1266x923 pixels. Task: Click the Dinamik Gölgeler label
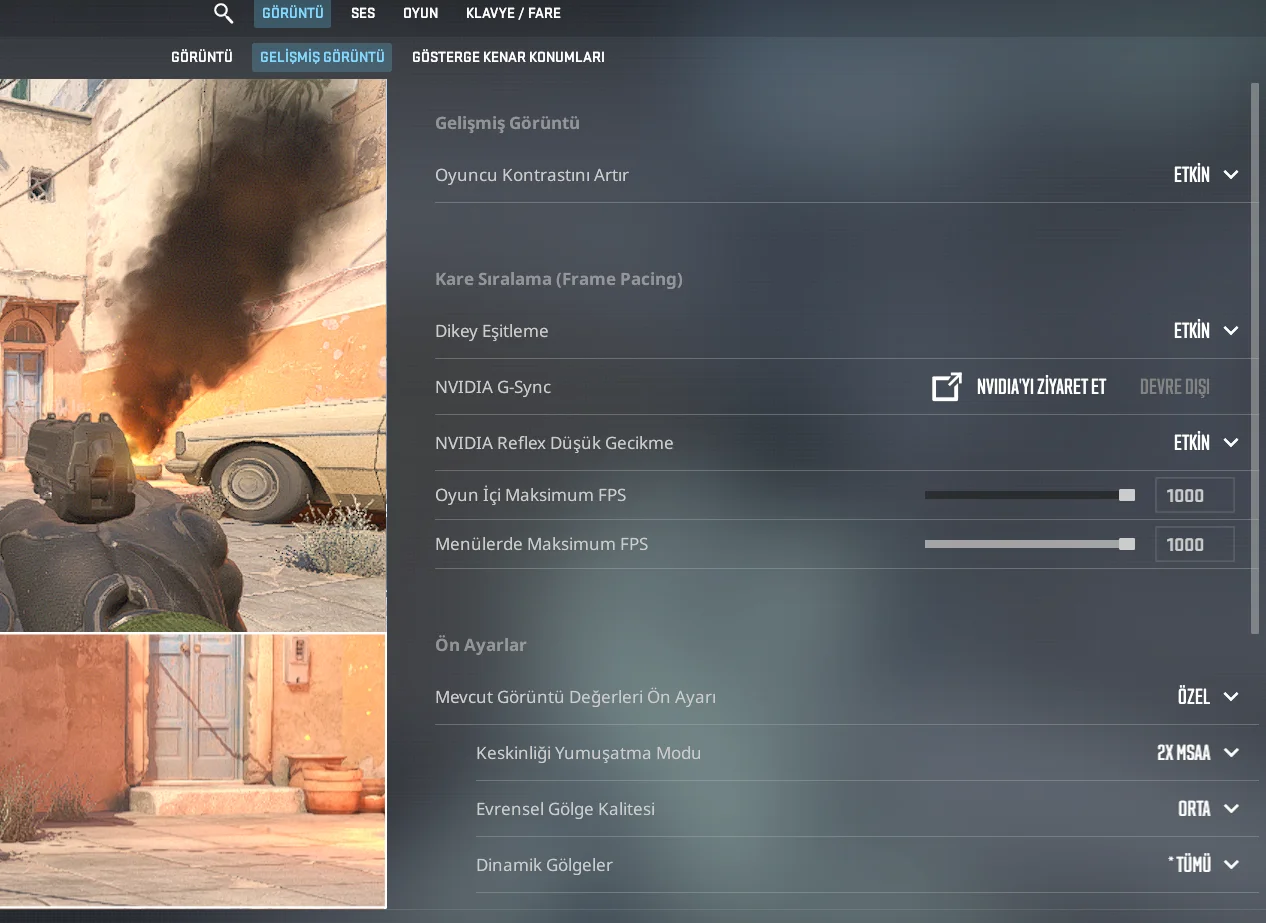pyautogui.click(x=544, y=865)
